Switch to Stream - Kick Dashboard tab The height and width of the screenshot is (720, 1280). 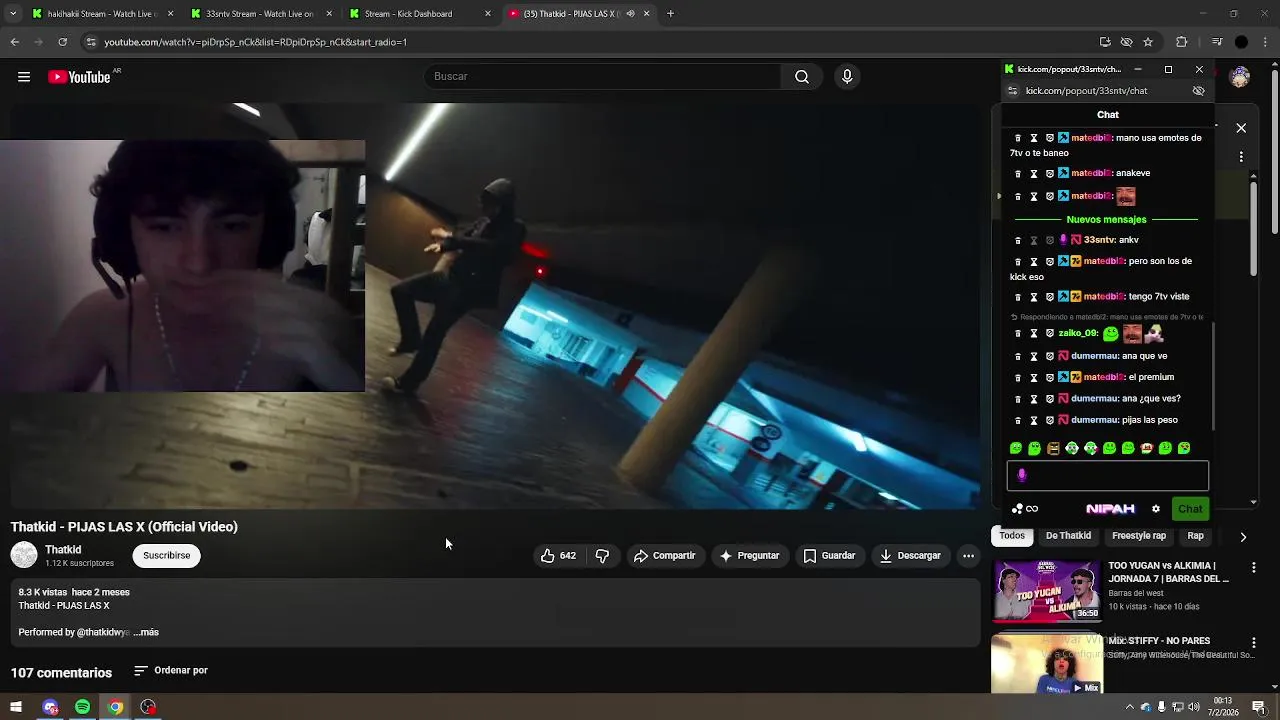tap(420, 14)
